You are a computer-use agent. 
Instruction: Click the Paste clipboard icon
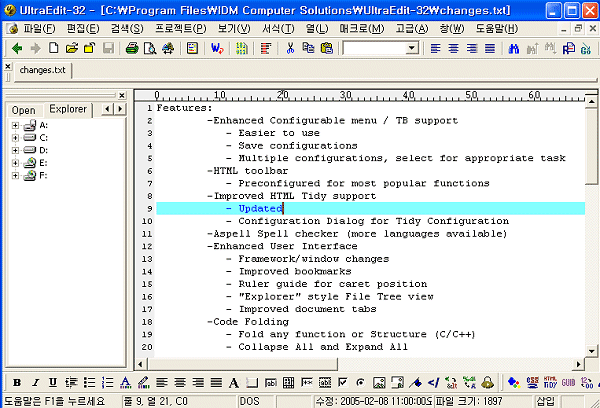click(x=327, y=48)
